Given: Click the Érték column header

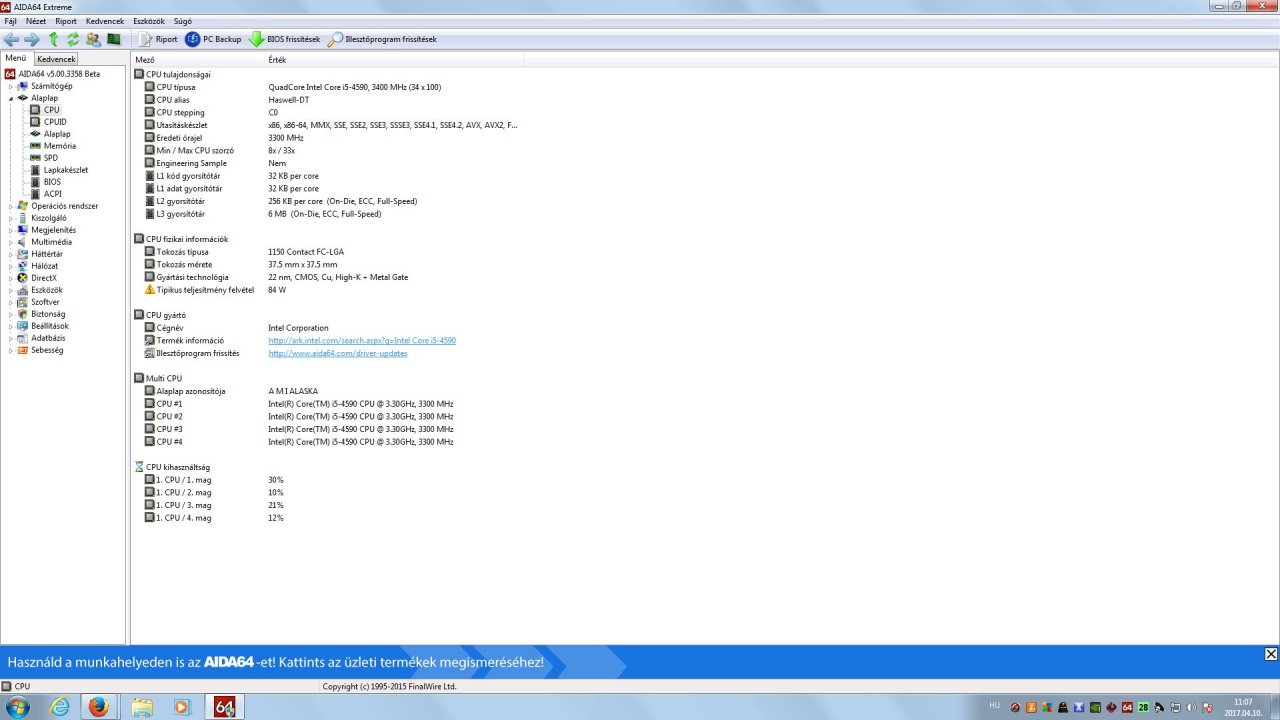Looking at the screenshot, I should (394, 60).
